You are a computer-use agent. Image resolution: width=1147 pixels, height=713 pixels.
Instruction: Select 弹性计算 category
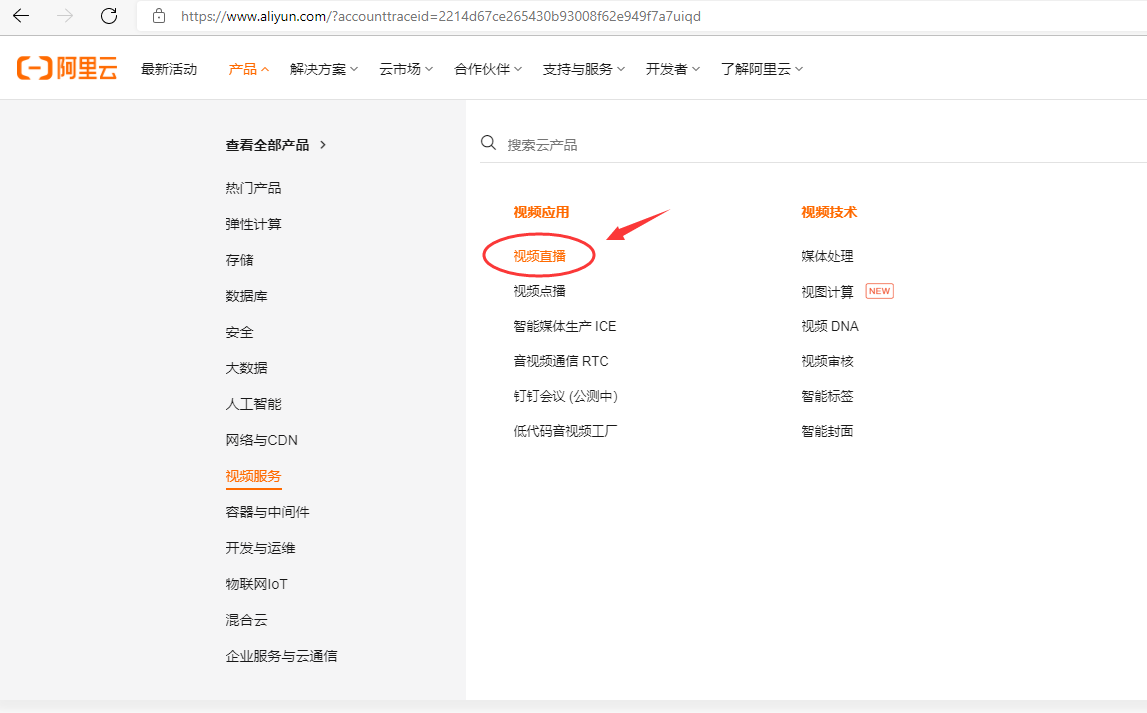(253, 224)
